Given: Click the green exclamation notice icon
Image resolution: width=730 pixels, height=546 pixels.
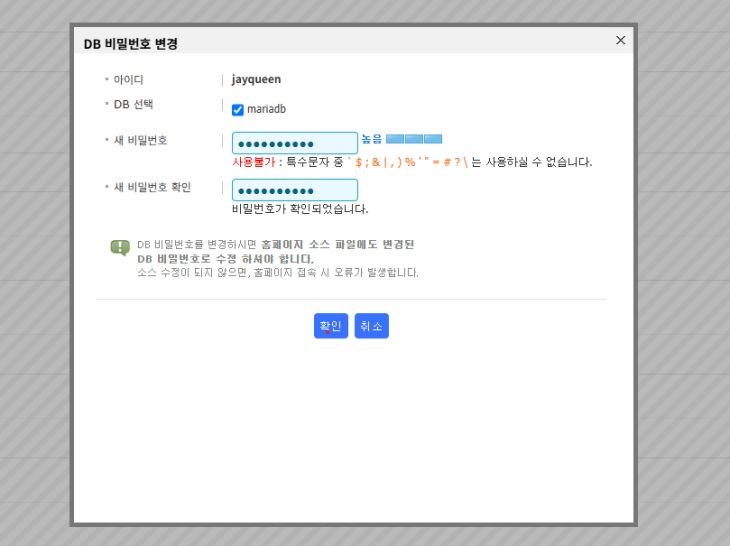Looking at the screenshot, I should click(120, 247).
